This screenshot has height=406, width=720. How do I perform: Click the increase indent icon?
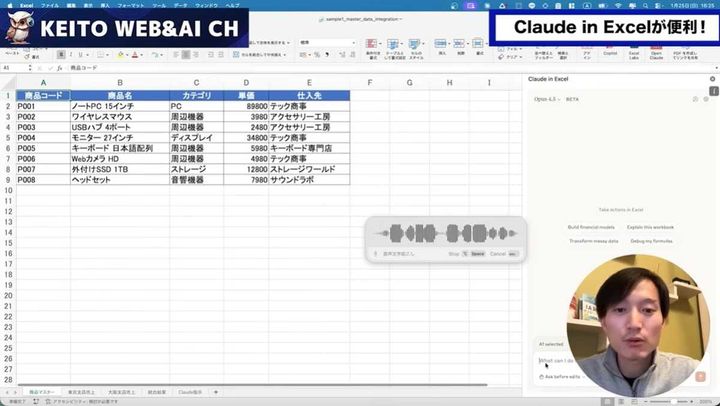coord(221,55)
